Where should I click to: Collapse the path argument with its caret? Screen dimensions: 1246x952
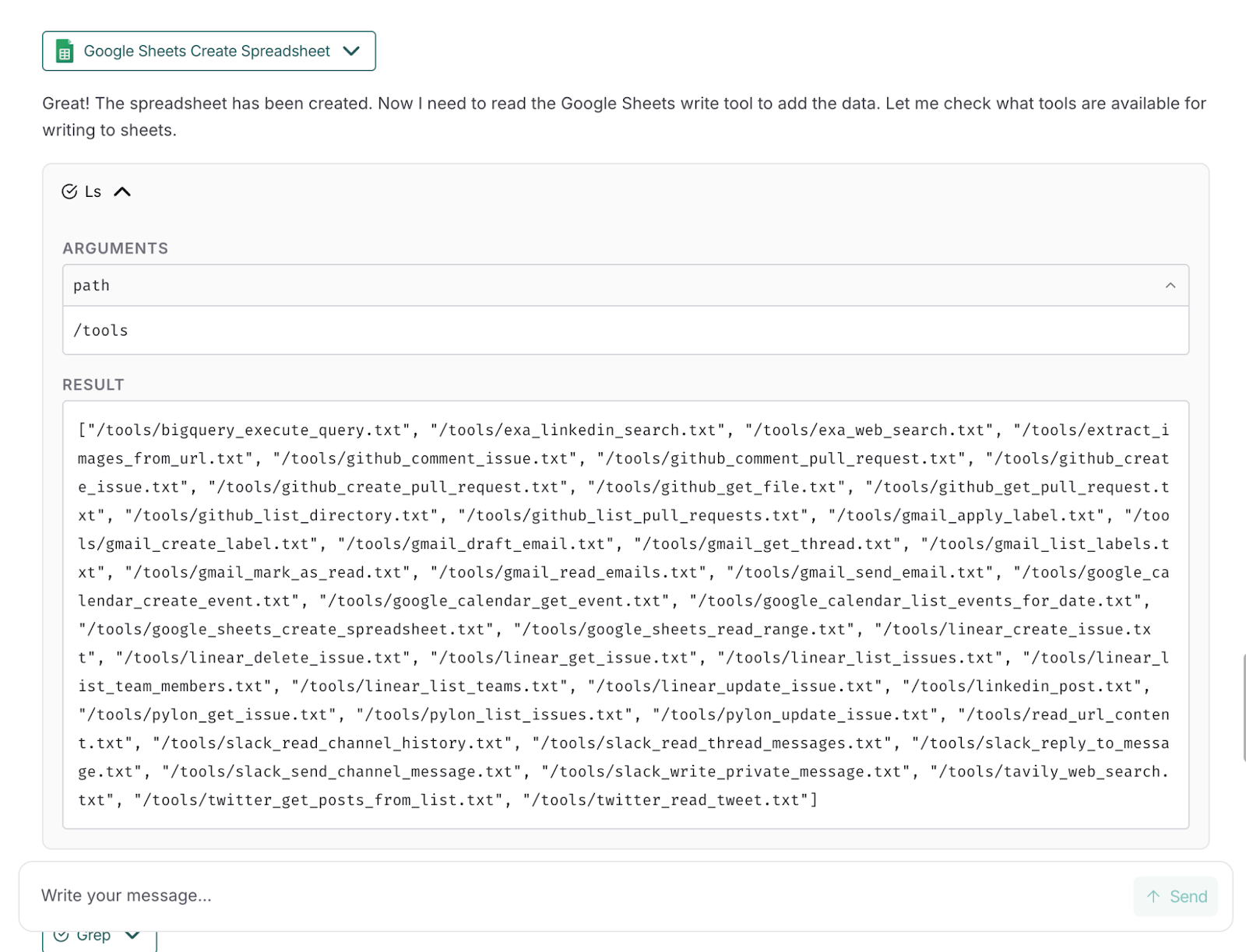pos(1170,286)
